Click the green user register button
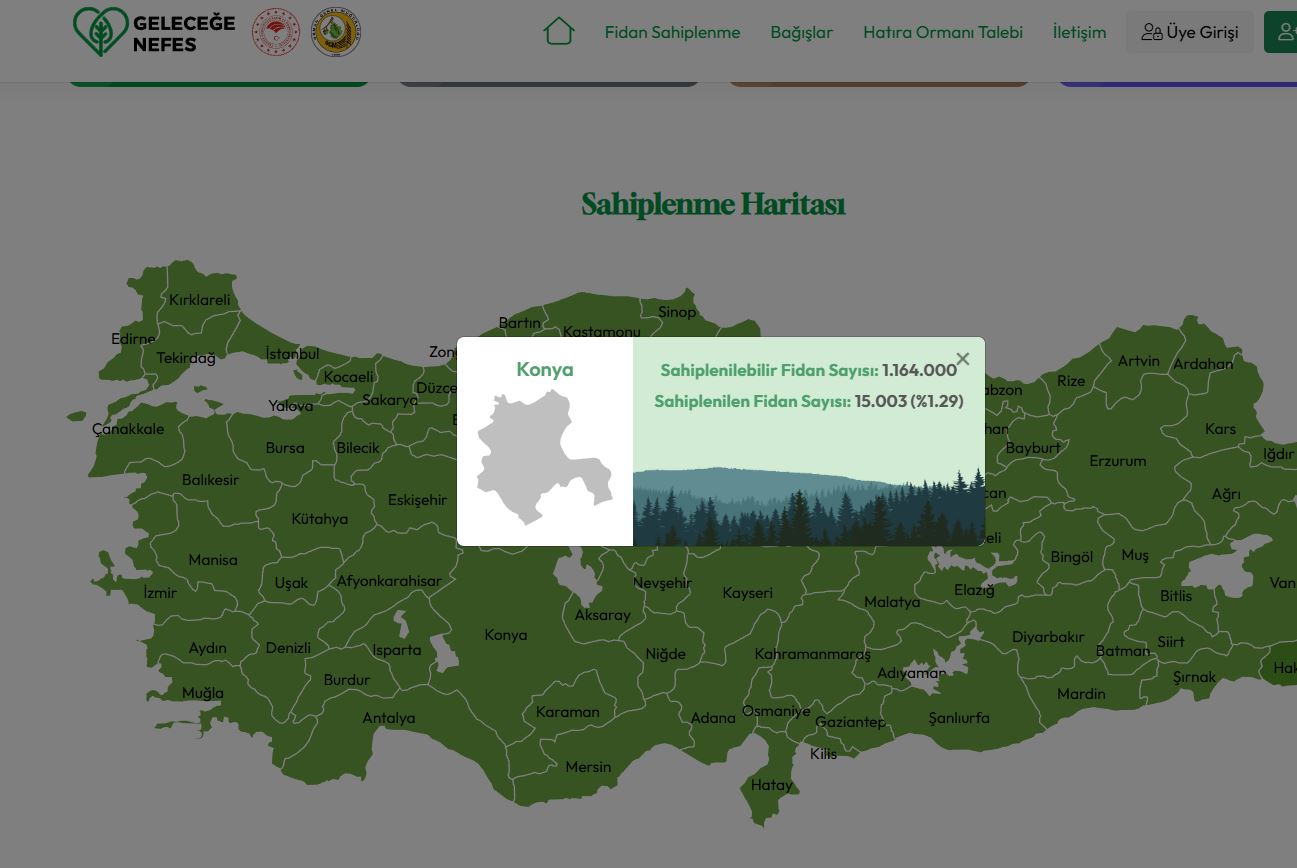This screenshot has height=868, width=1297. point(1284,32)
